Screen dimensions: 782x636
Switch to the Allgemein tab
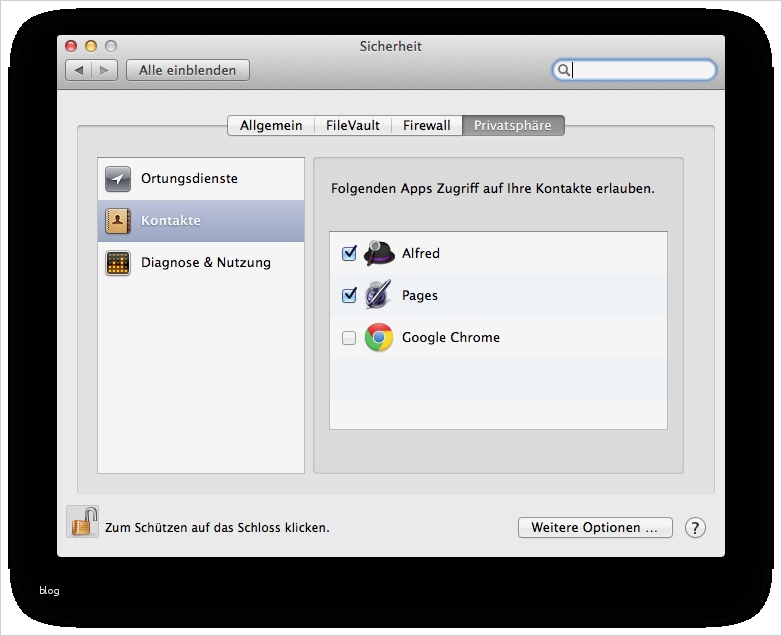click(271, 125)
